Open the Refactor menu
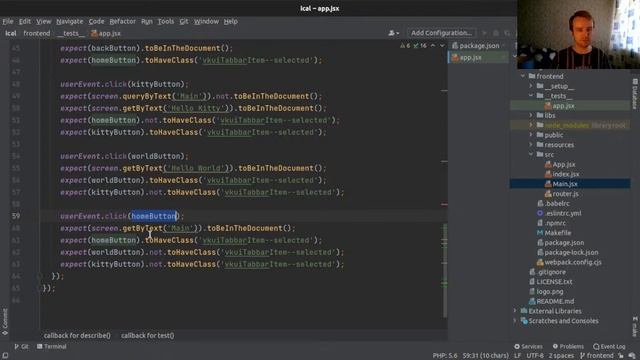640x360 pixels. point(122,22)
